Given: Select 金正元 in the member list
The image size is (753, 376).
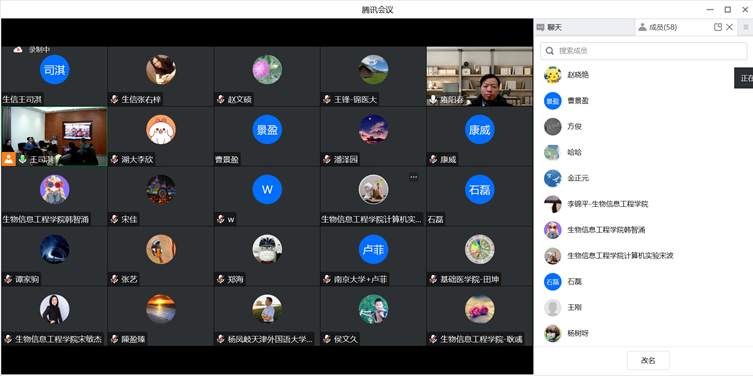Looking at the screenshot, I should point(644,178).
